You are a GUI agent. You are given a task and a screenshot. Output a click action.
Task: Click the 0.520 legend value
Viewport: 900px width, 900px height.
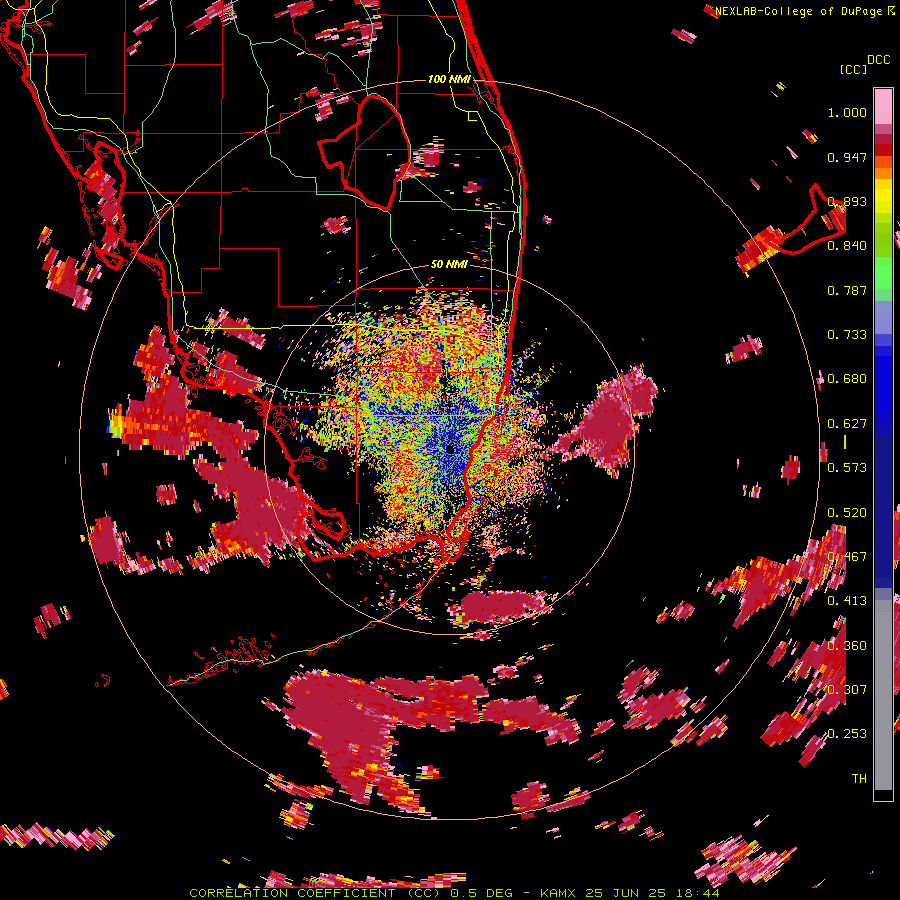pos(847,513)
